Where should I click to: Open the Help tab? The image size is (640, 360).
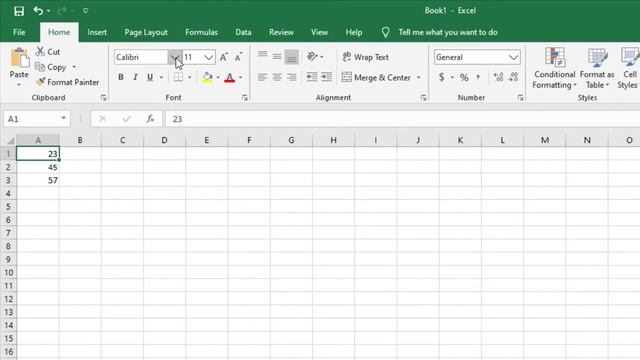point(353,32)
